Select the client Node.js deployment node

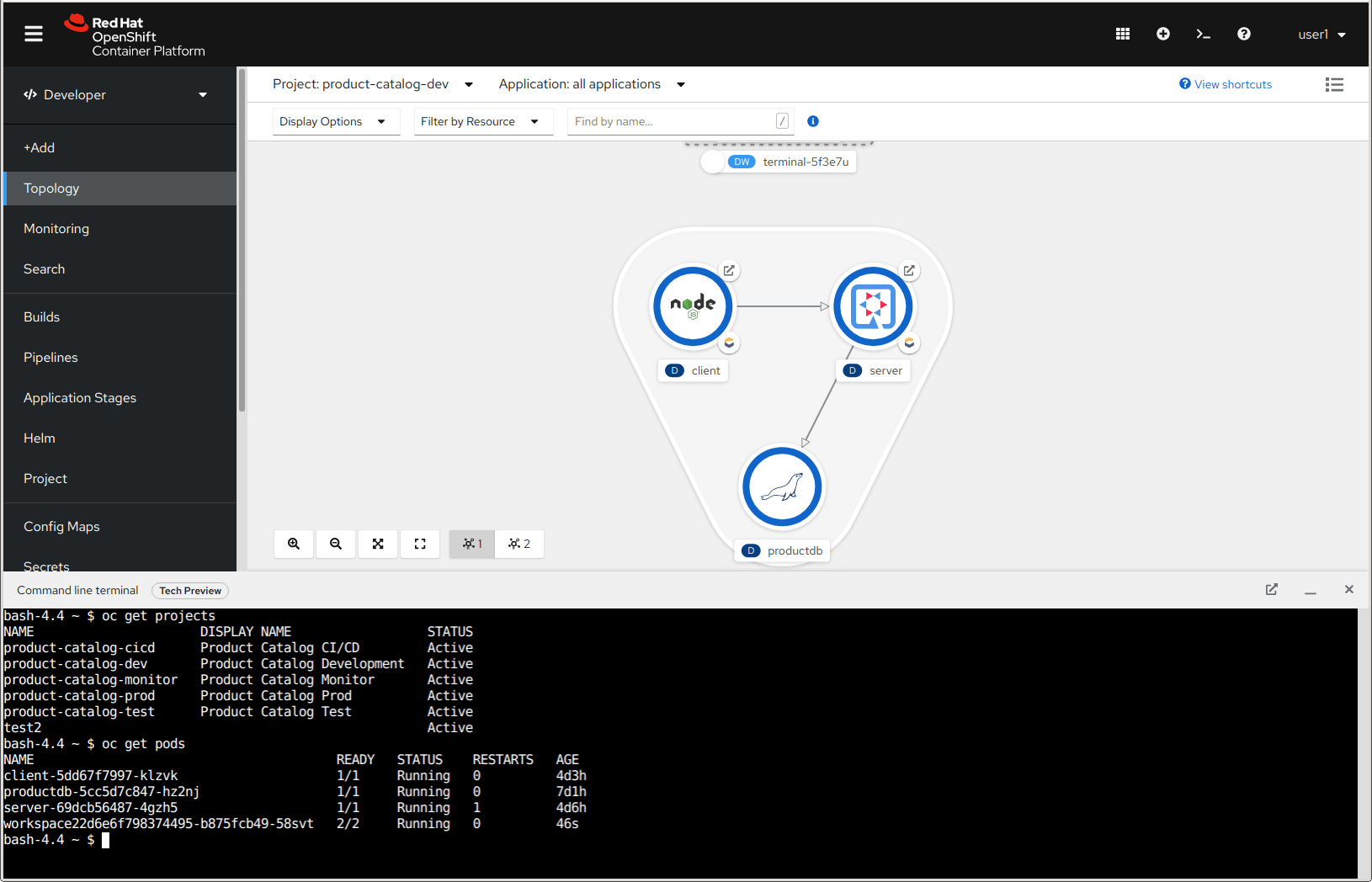[693, 306]
